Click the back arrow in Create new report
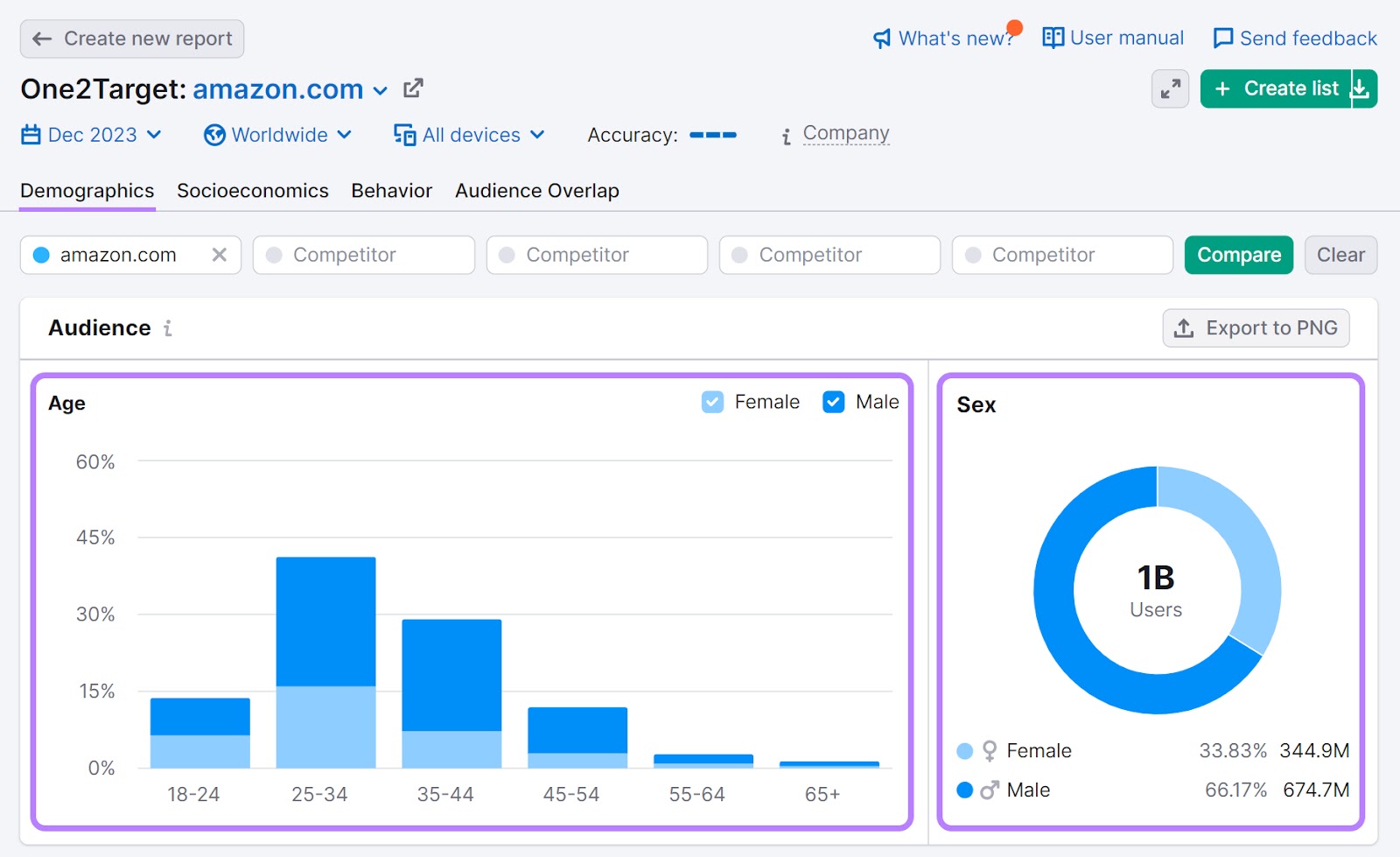Screen dimensions: 1400x857 coord(41,39)
